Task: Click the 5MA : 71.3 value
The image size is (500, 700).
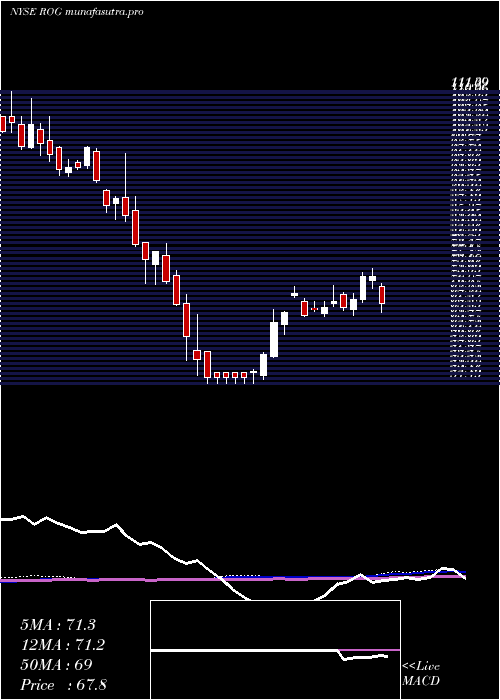Action: (58, 625)
